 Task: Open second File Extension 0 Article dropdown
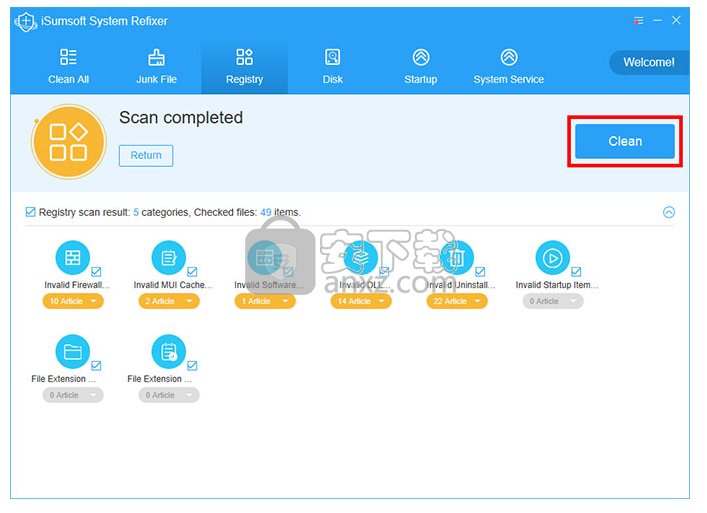click(169, 395)
